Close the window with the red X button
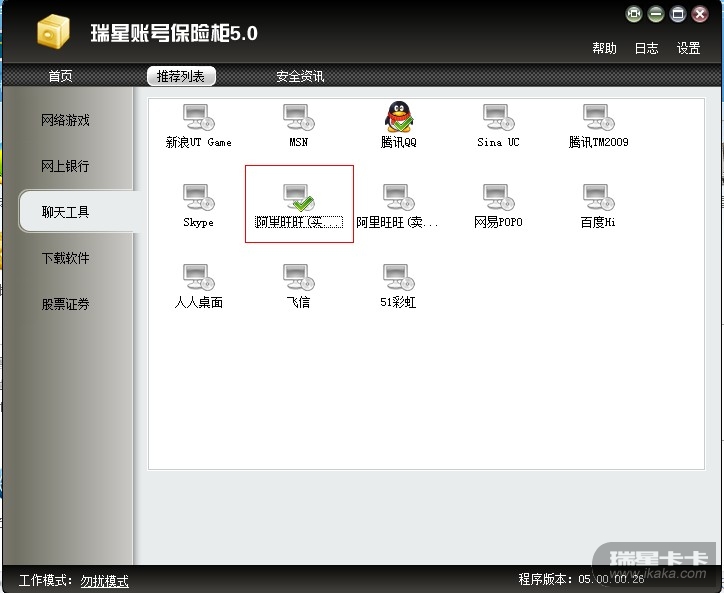724x593 pixels. 700,14
